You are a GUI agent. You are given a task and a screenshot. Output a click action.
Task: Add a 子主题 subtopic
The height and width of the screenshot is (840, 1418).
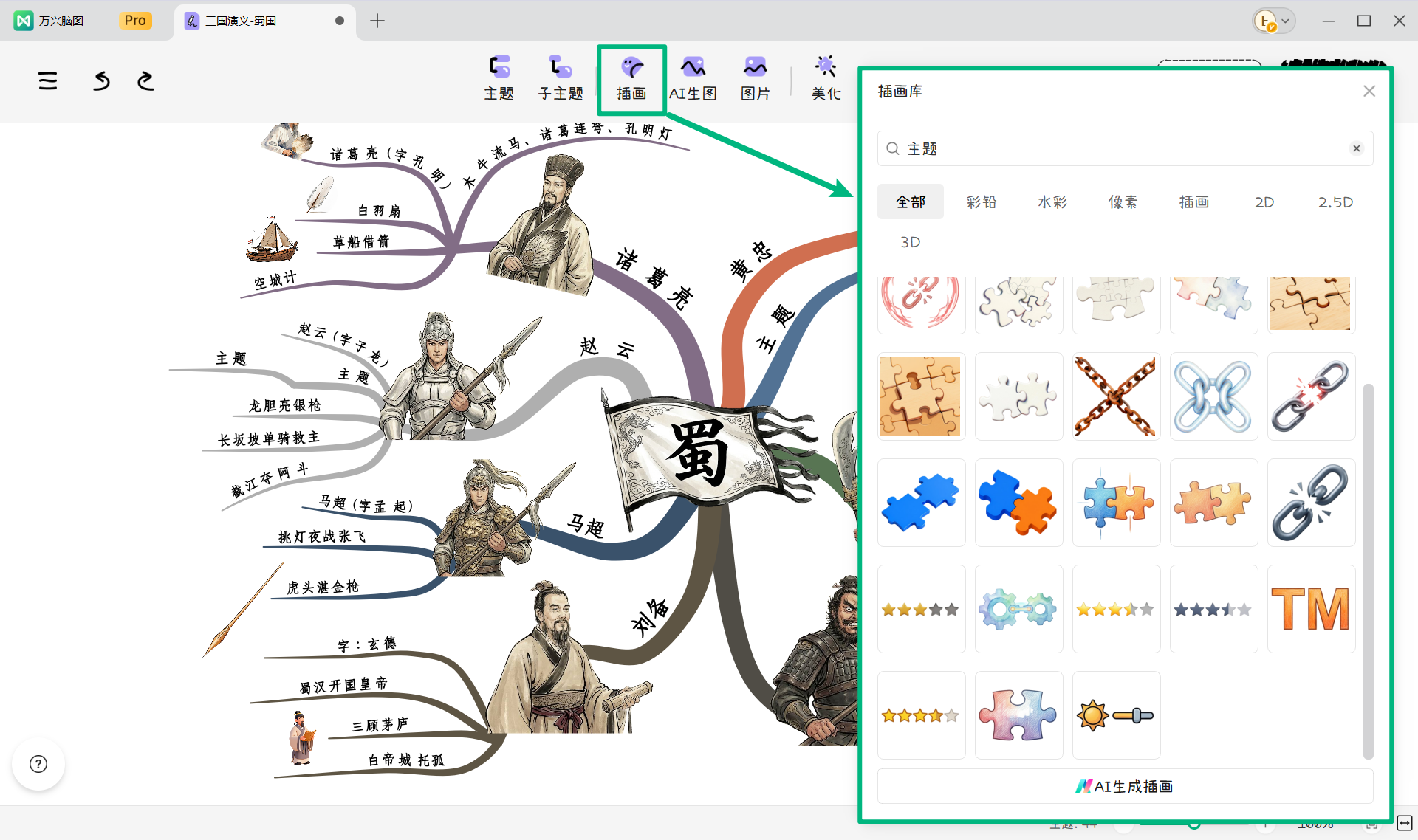tap(561, 78)
